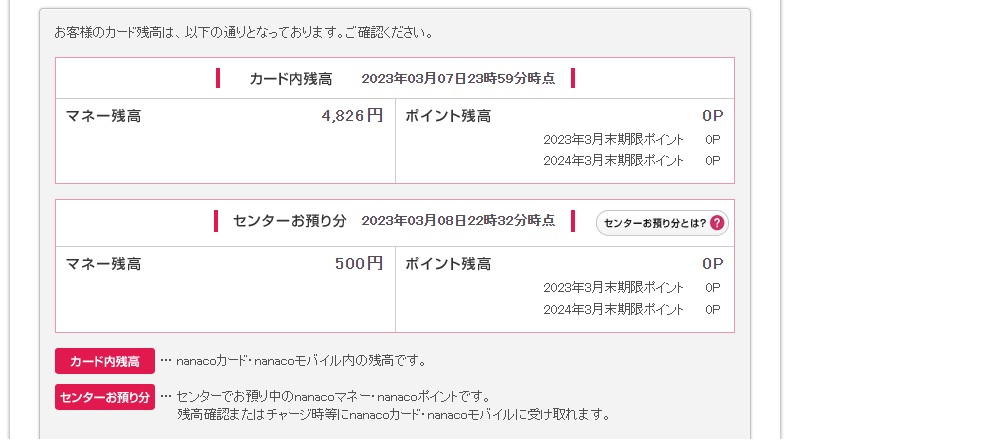Viewport: 1008px width, 446px height.
Task: Click the お客様のカード残高は intro sentence
Action: tap(243, 33)
